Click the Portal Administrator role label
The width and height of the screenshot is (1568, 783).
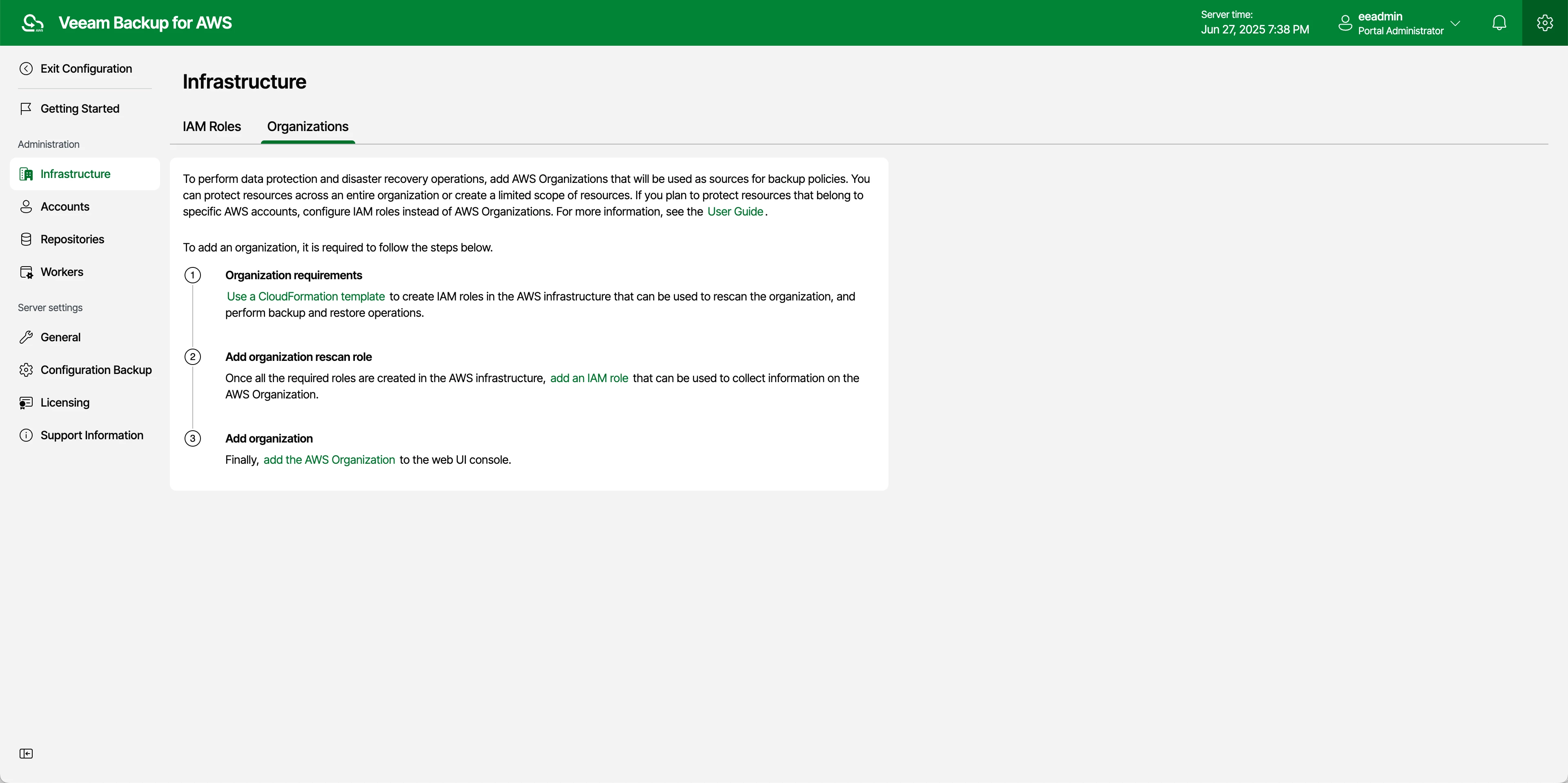point(1401,31)
